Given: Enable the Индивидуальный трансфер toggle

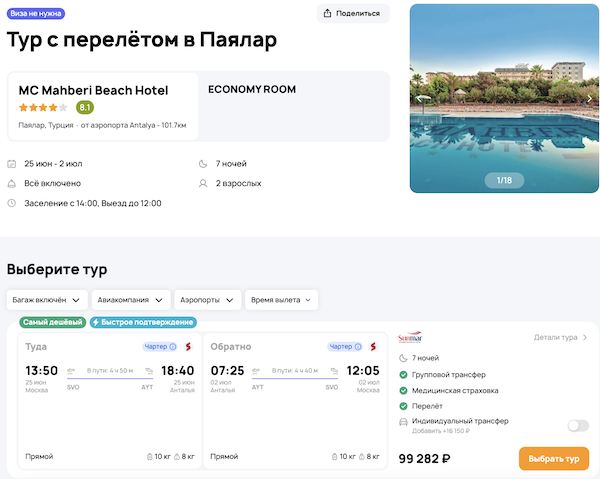Looking at the screenshot, I should pyautogui.click(x=577, y=425).
